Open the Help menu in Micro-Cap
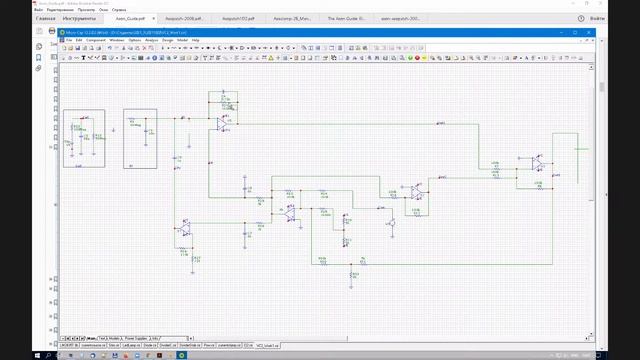This screenshot has height=360, width=640. click(196, 40)
